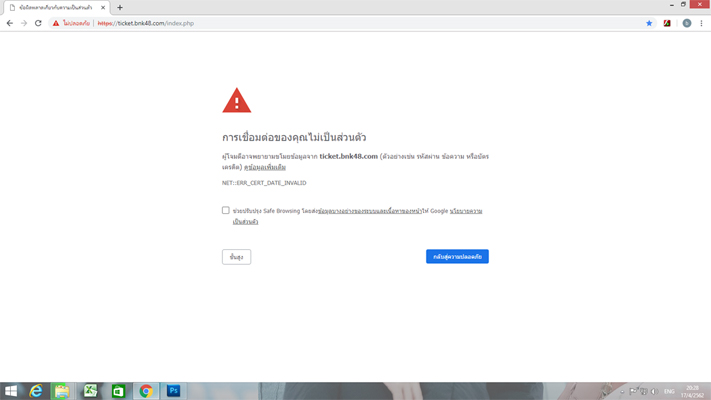Click the Windows Start button
Screen dimensions: 711x400
click(10, 391)
